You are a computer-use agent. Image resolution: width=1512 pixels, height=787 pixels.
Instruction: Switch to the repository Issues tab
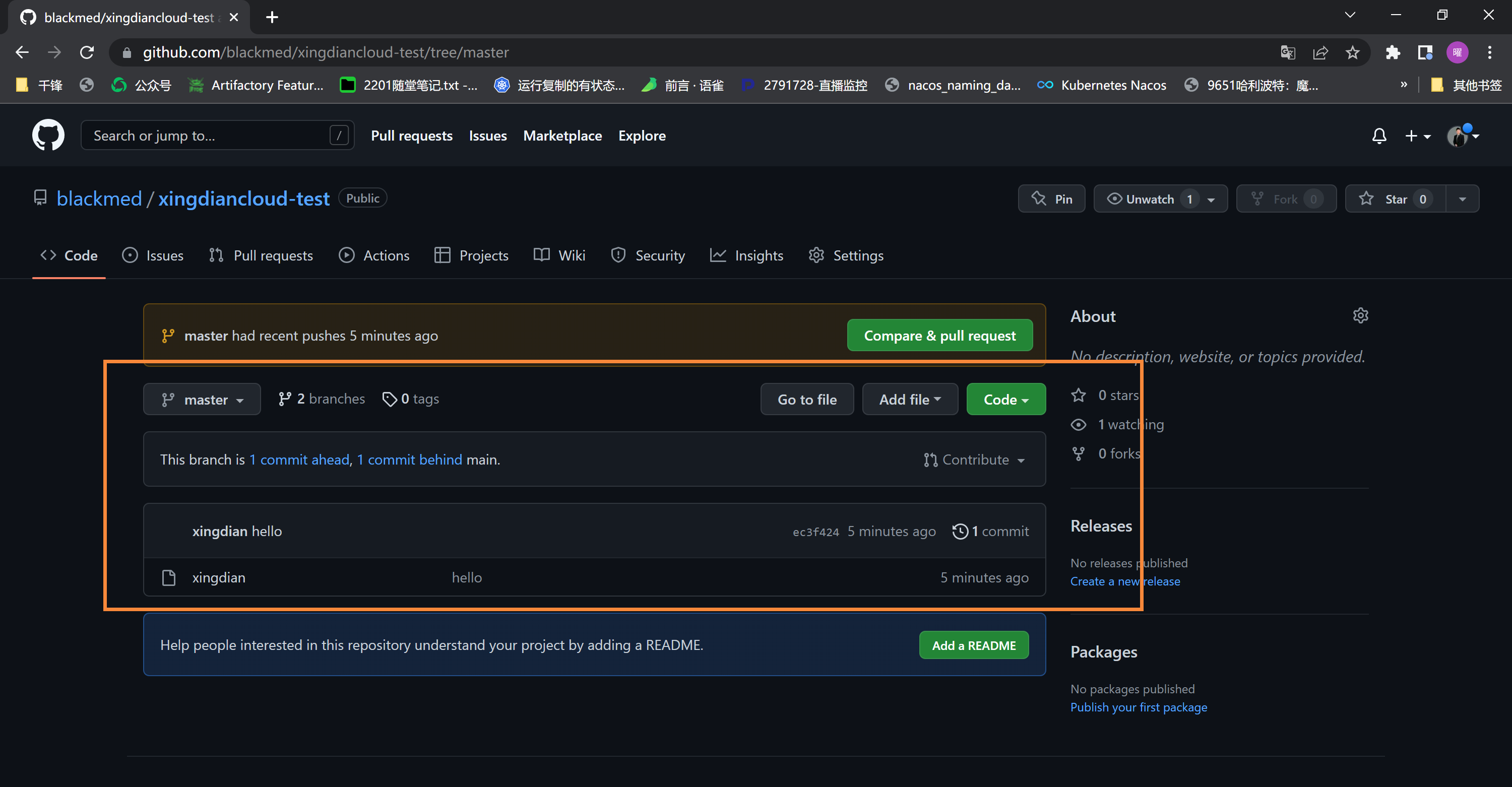click(x=153, y=255)
